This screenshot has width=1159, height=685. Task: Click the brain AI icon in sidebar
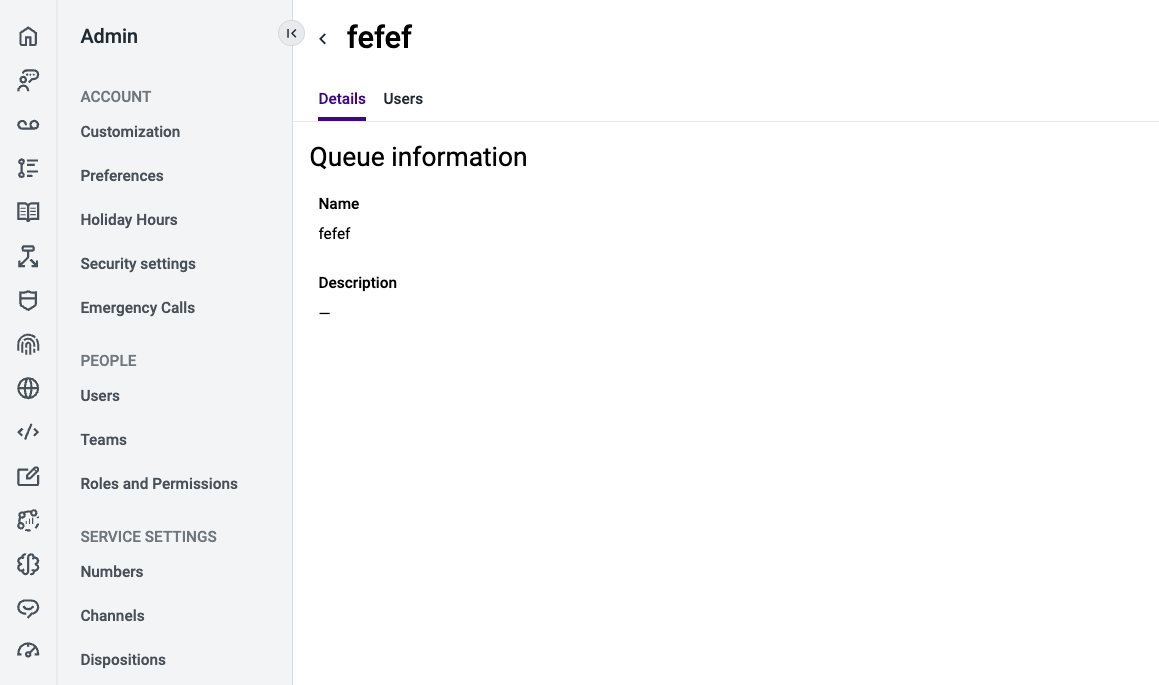28,564
